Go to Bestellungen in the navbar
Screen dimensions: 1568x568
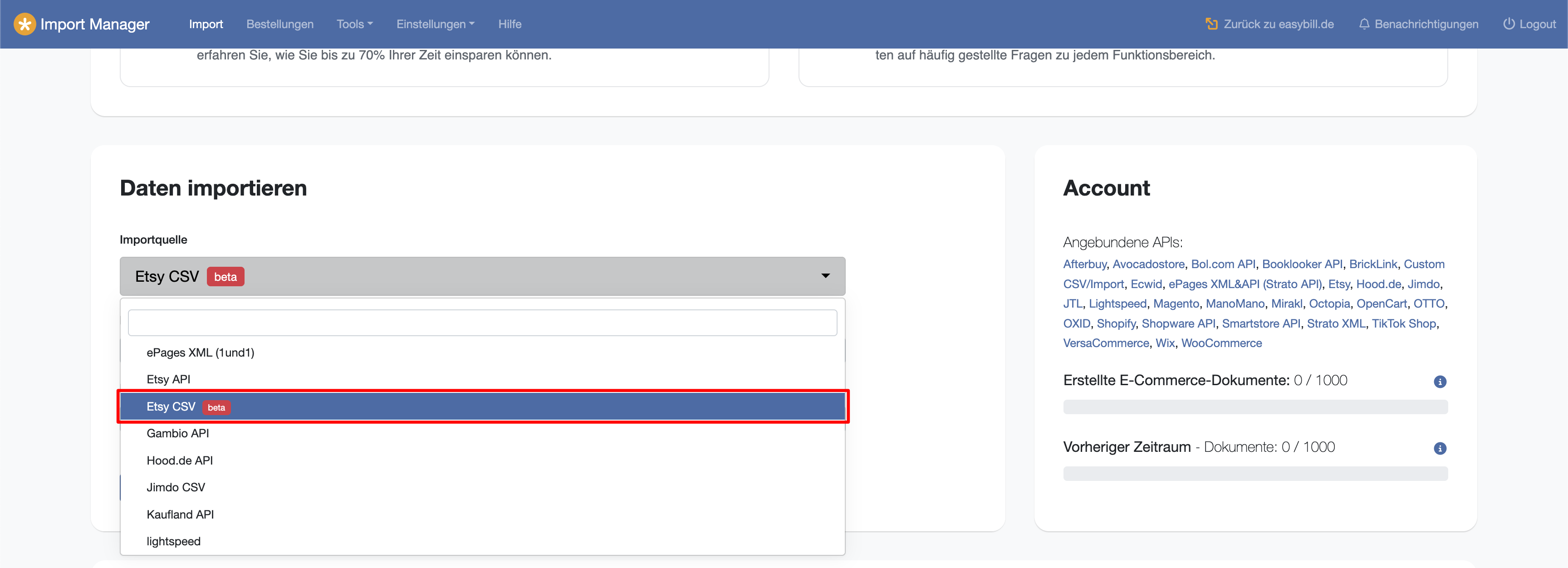[x=280, y=24]
